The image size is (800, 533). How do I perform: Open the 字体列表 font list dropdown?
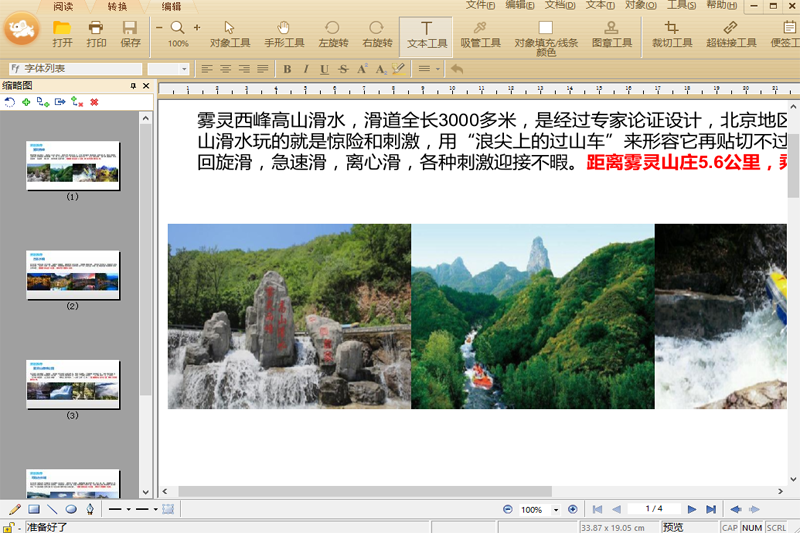[73, 69]
